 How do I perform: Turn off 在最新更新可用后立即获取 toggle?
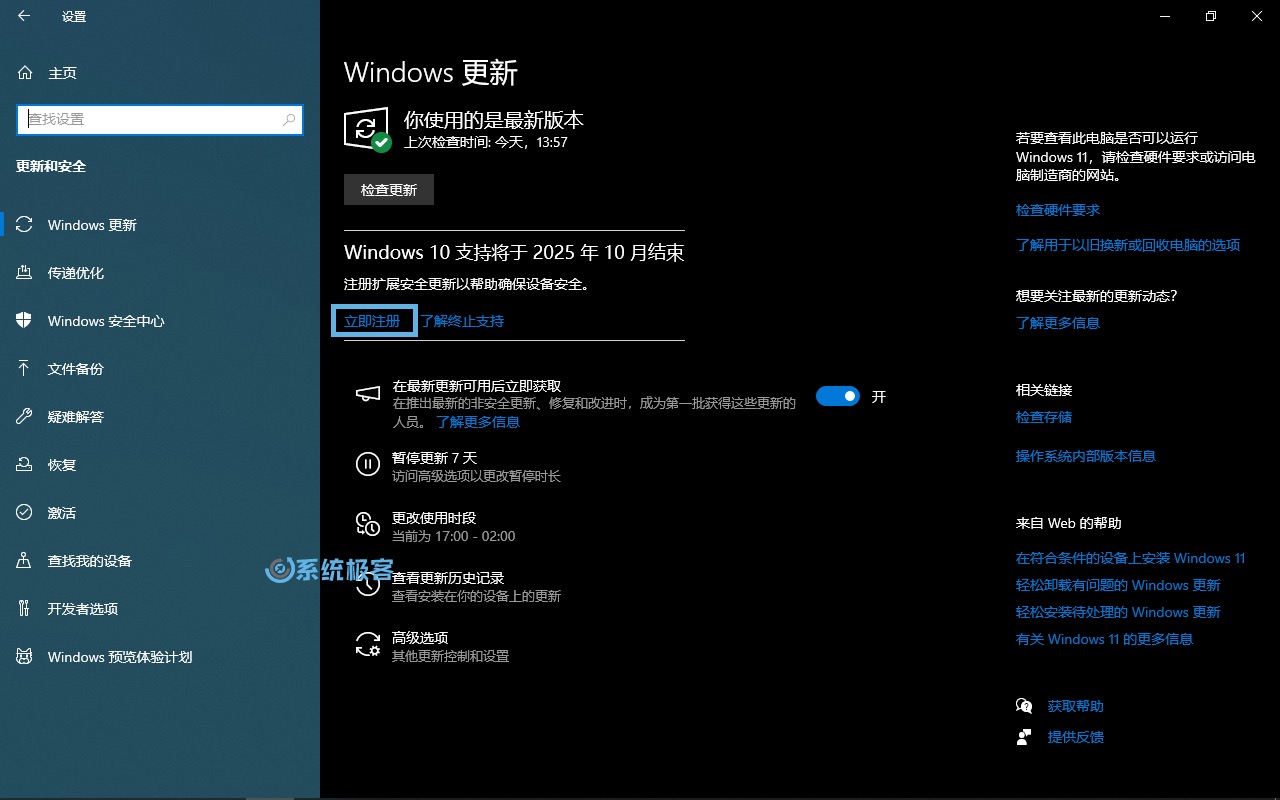pos(838,396)
